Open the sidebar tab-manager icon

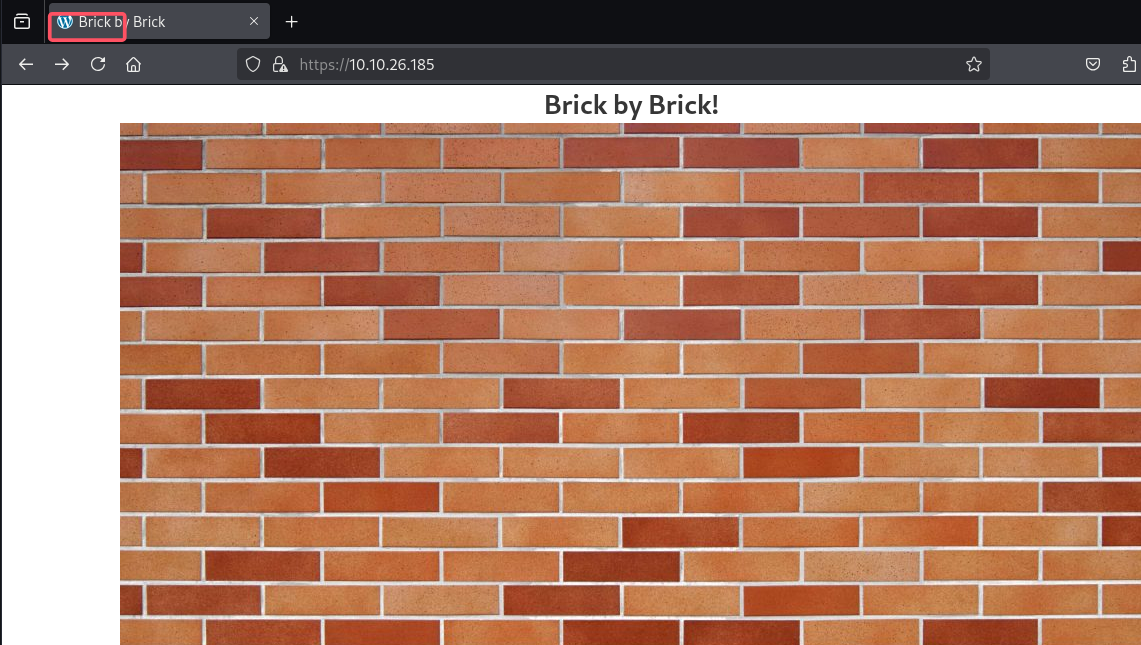click(21, 21)
